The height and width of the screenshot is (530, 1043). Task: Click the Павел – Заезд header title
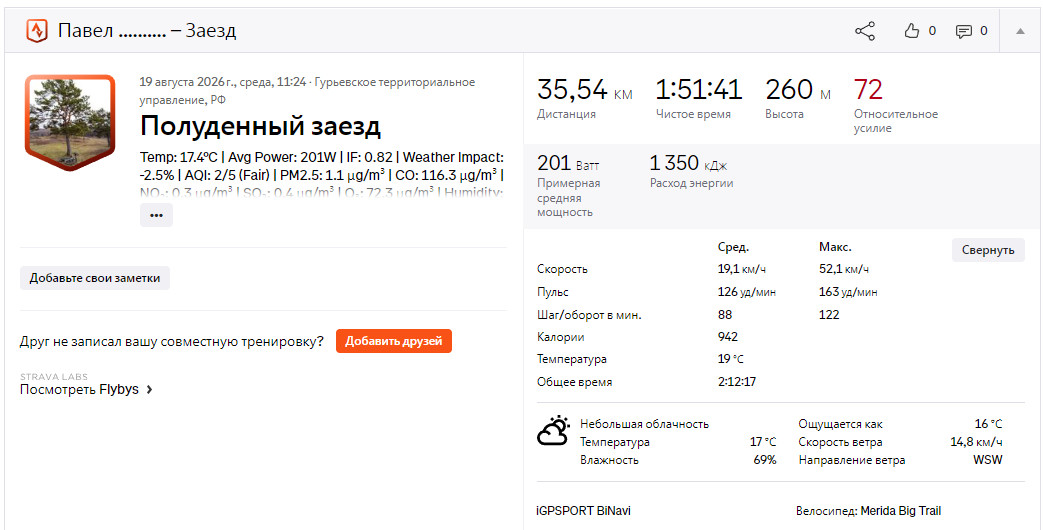coord(147,31)
